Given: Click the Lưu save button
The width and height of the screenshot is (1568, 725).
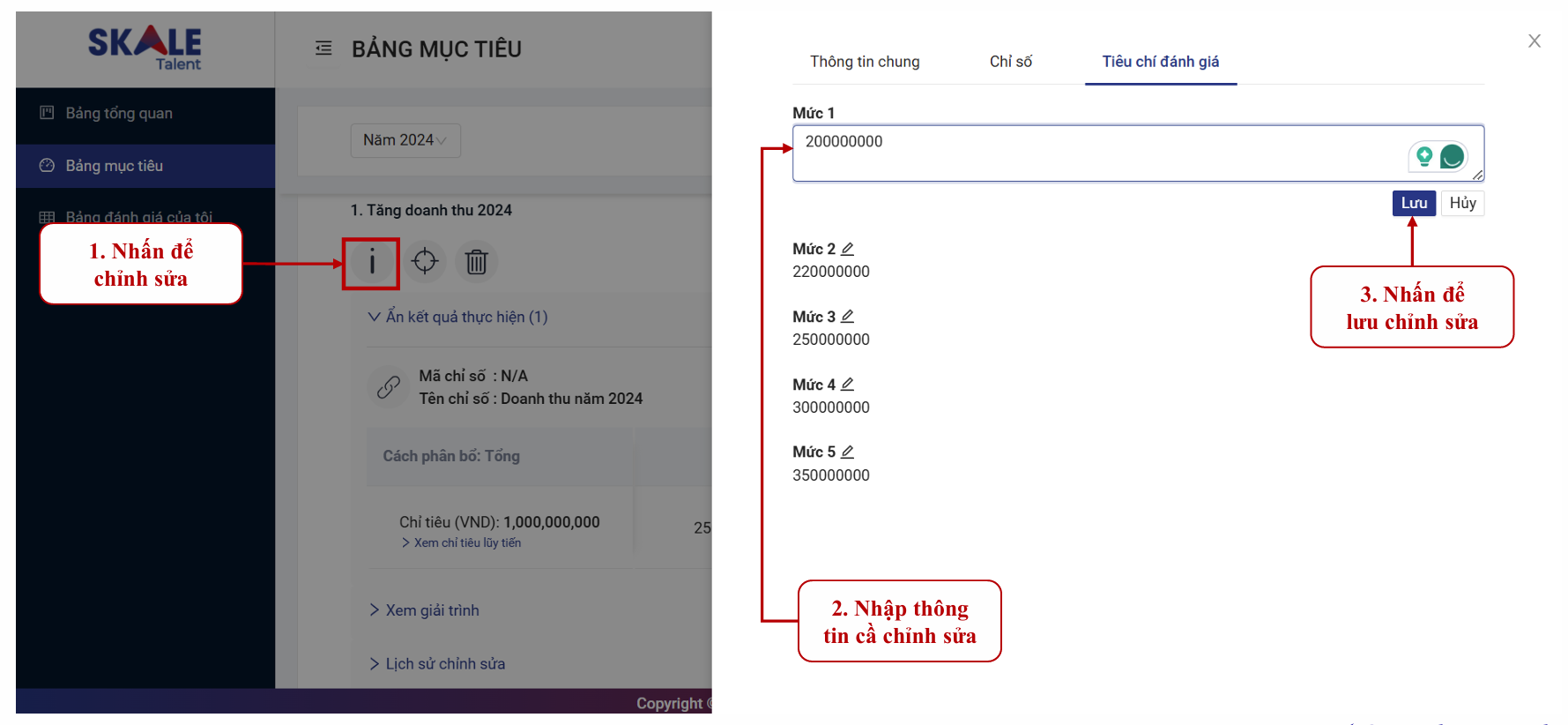Looking at the screenshot, I should 1414,203.
